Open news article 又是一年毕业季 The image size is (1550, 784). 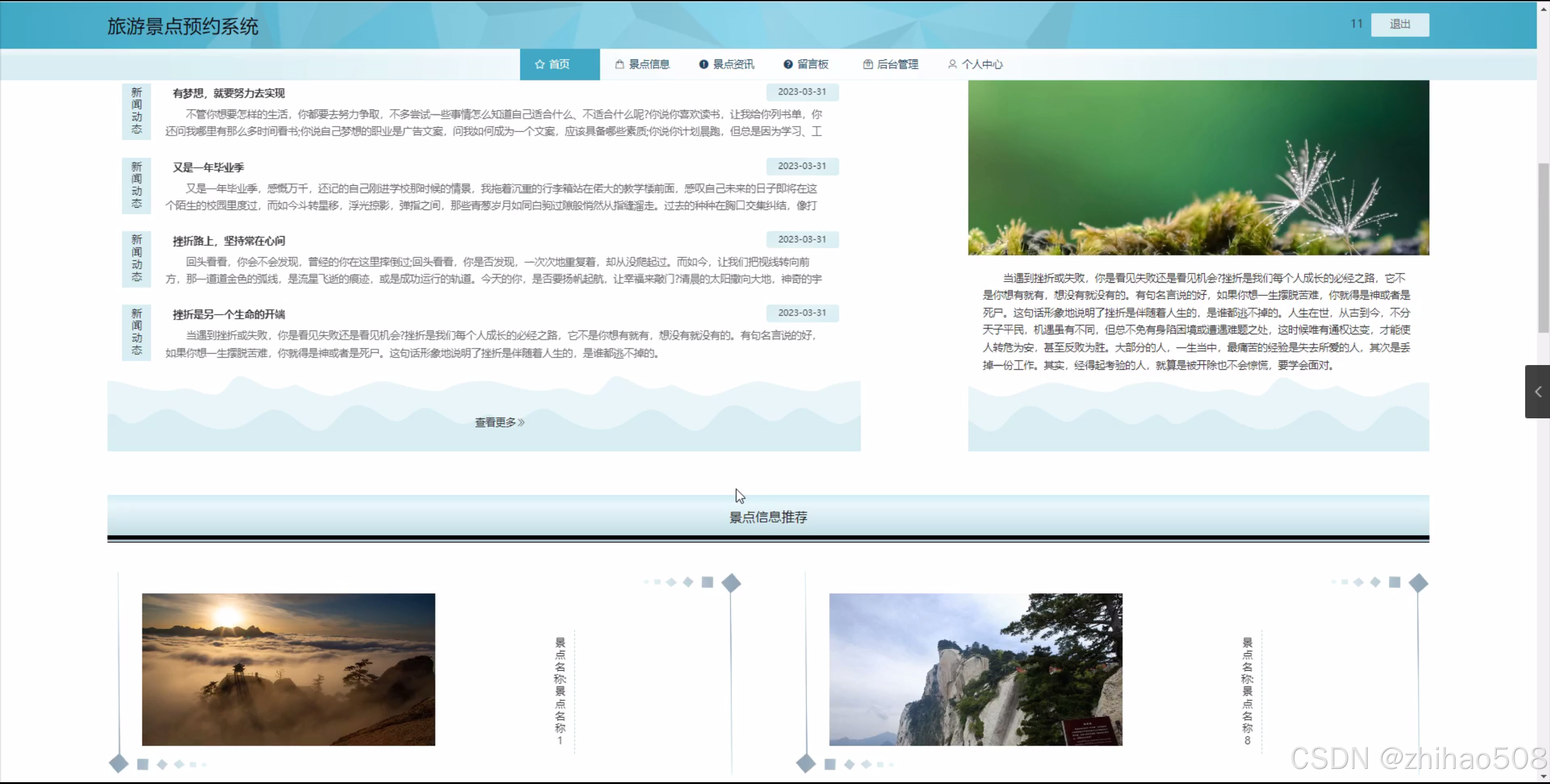(208, 168)
